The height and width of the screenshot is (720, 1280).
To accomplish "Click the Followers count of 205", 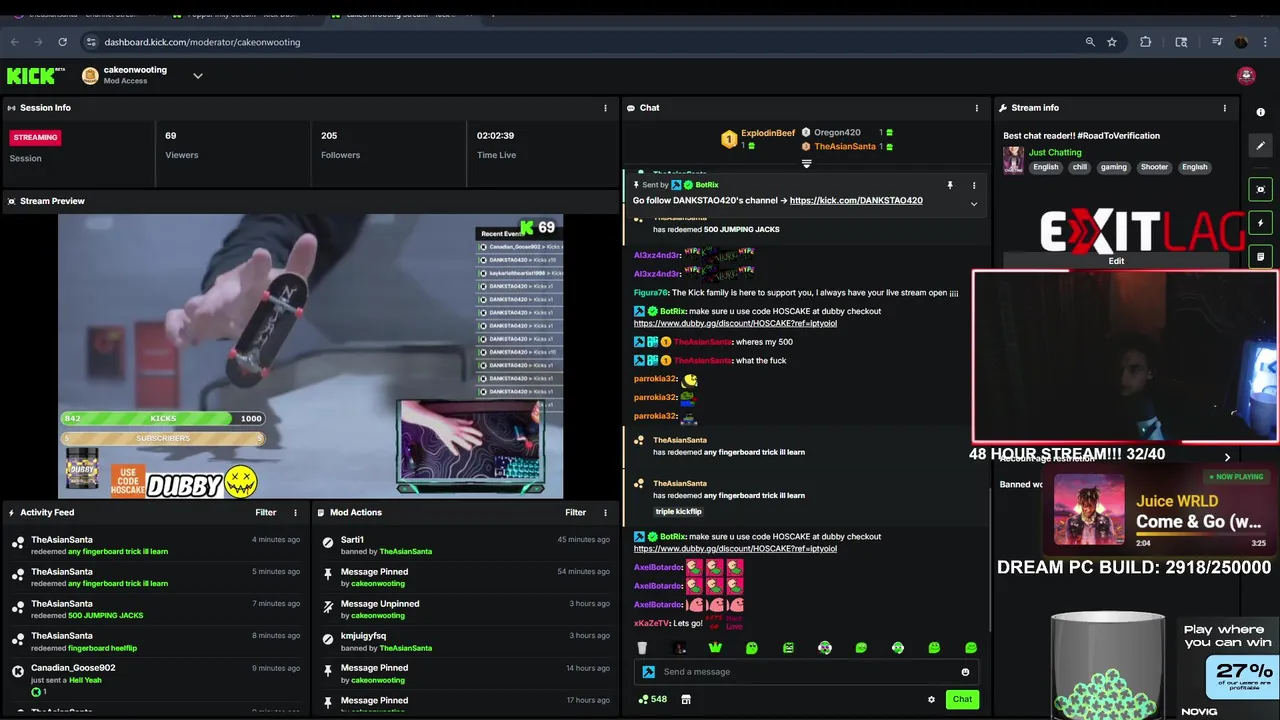I will click(x=329, y=136).
